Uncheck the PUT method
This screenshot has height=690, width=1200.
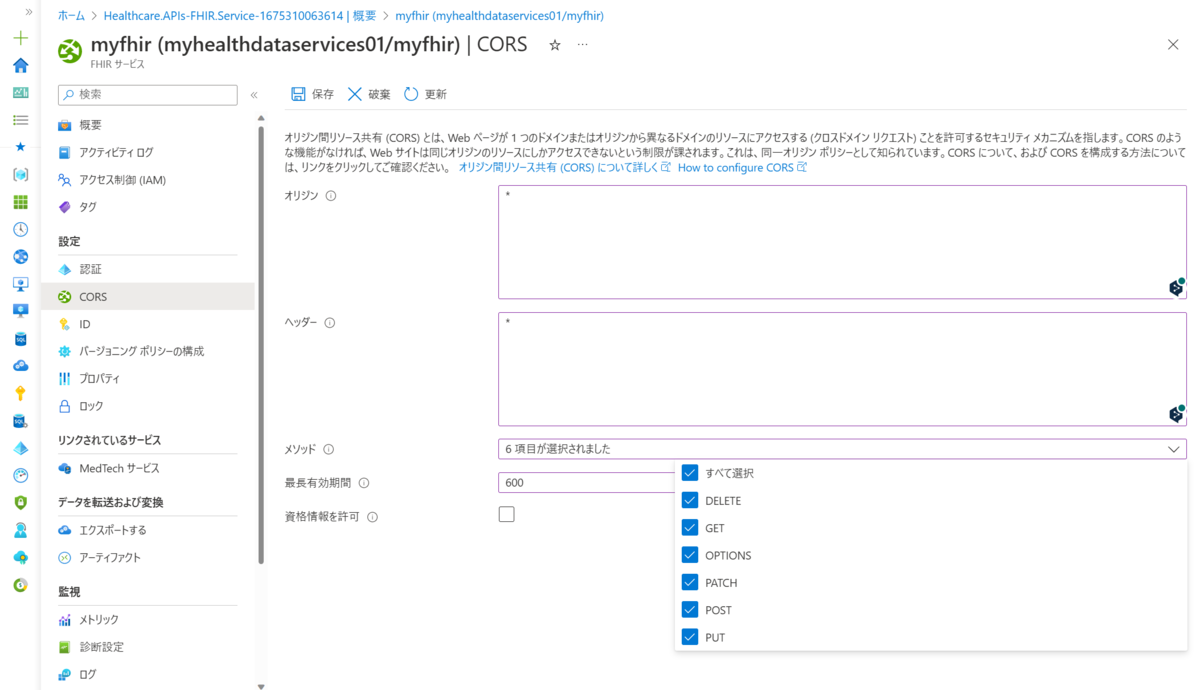[689, 637]
